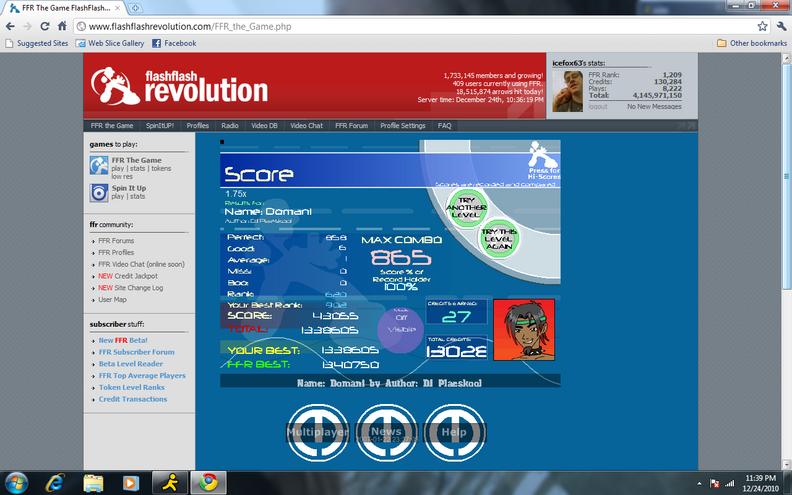Click the Help round button

coord(454,432)
